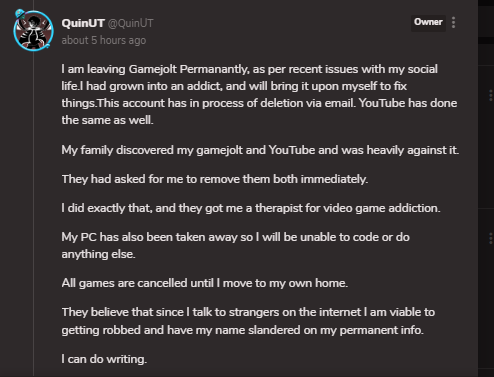
Task: Click the 'I did exactly that' sentence
Action: point(251,208)
